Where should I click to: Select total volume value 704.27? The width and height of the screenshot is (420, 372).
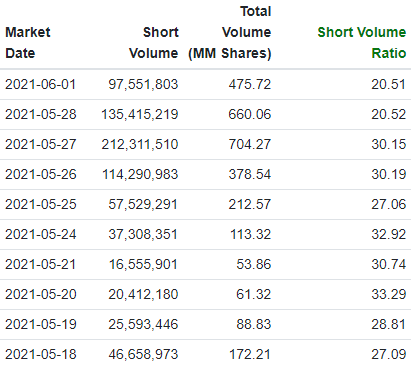pos(250,144)
